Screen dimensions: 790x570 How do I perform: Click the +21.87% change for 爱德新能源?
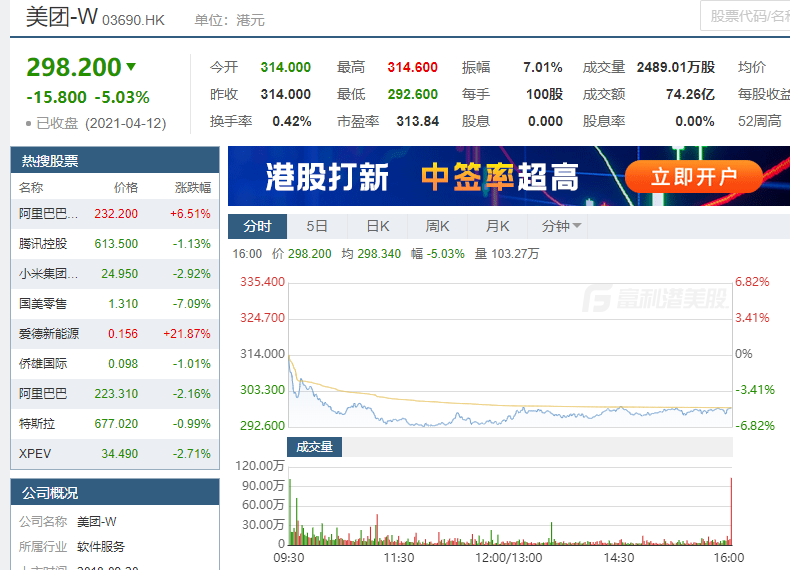[x=187, y=334]
